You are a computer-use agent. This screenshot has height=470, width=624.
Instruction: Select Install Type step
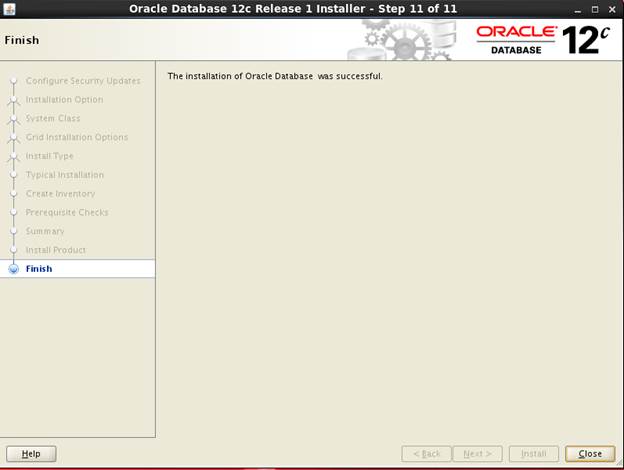coord(50,156)
